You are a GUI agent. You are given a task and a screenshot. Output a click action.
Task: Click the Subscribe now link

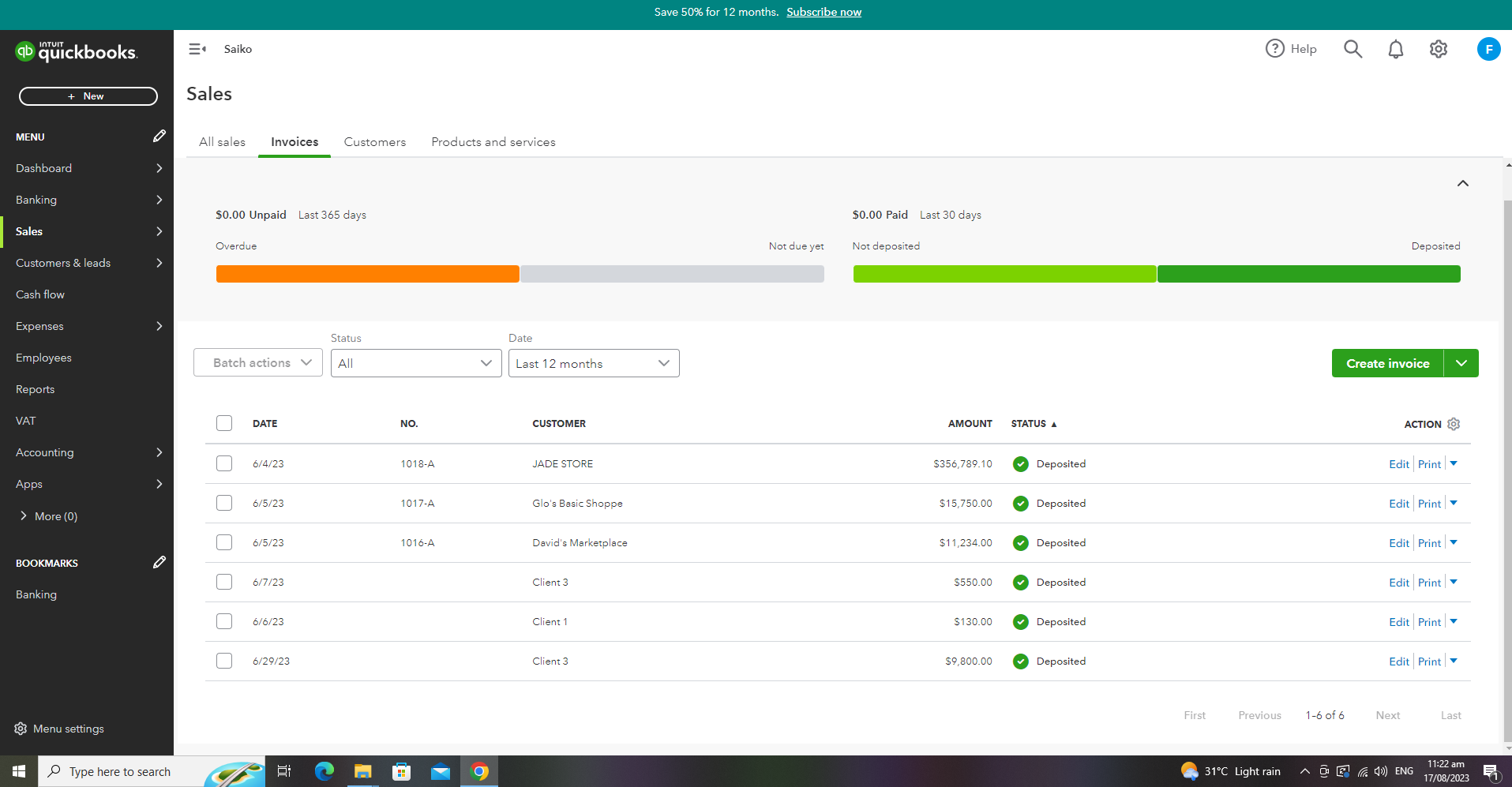(x=824, y=12)
